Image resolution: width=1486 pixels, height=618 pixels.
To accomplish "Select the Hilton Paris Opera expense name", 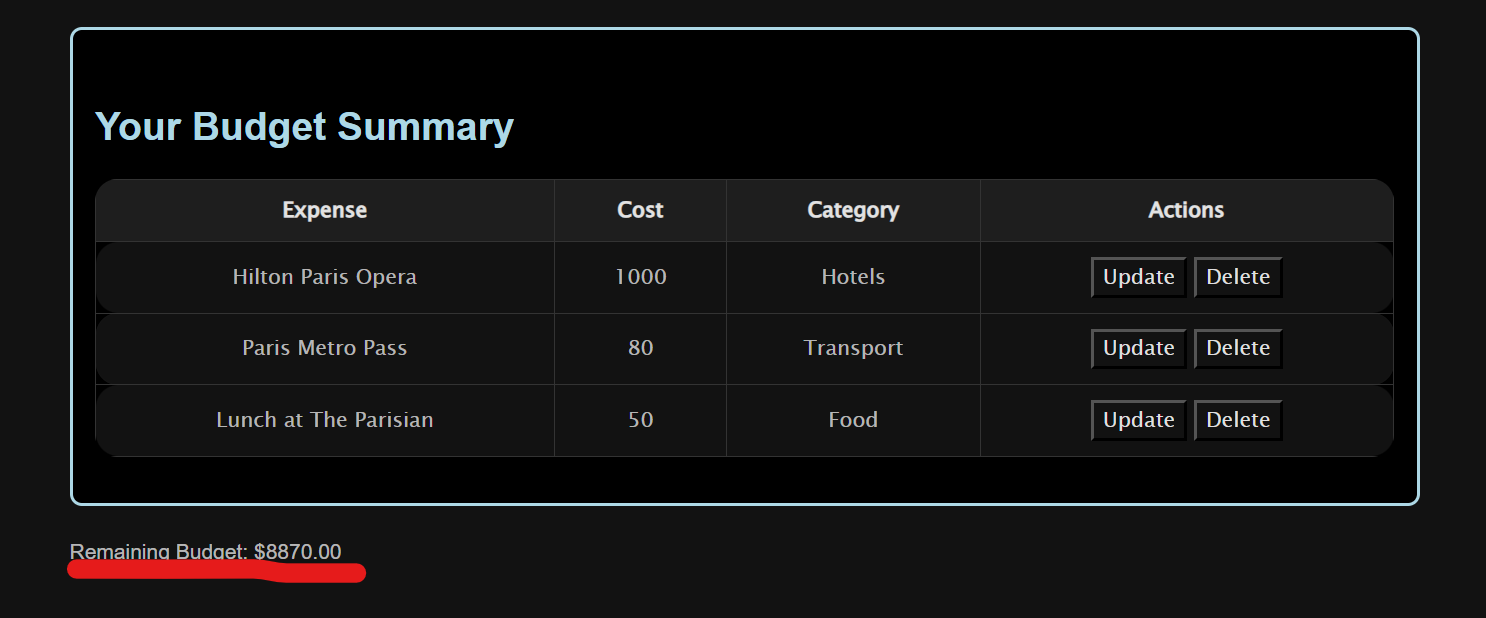I will click(x=325, y=277).
